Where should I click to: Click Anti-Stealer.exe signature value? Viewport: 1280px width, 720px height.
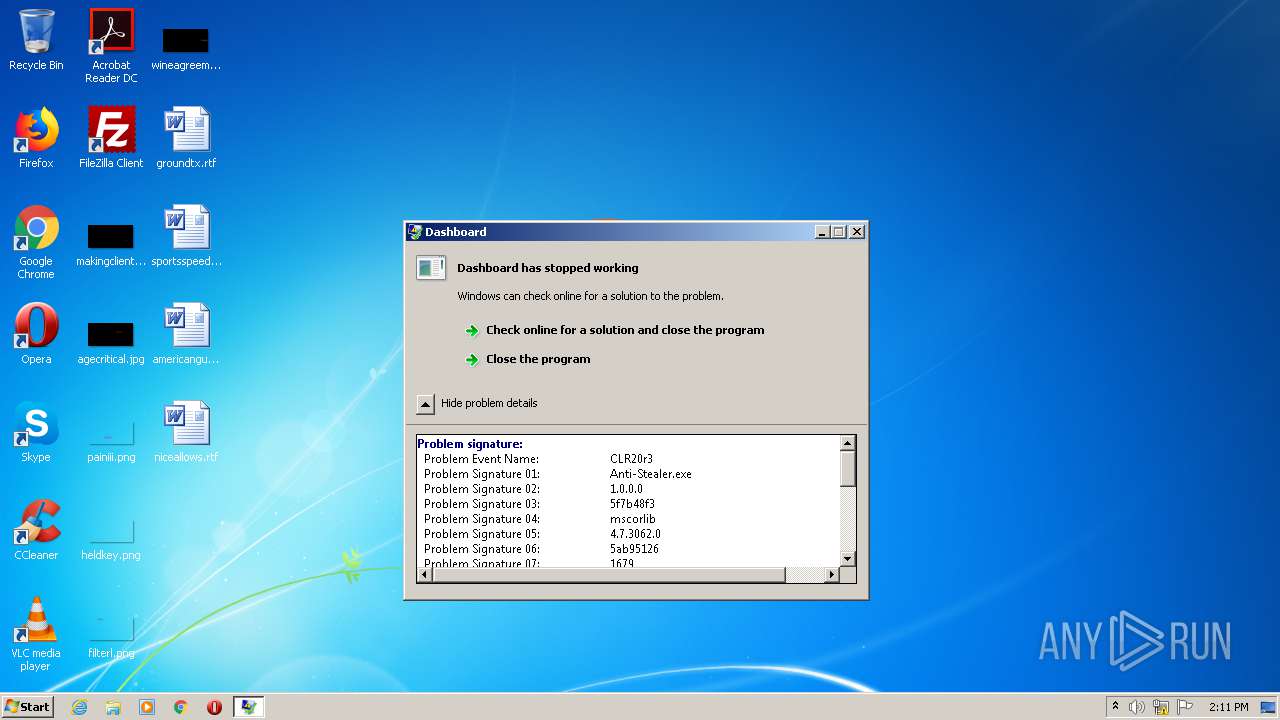651,474
